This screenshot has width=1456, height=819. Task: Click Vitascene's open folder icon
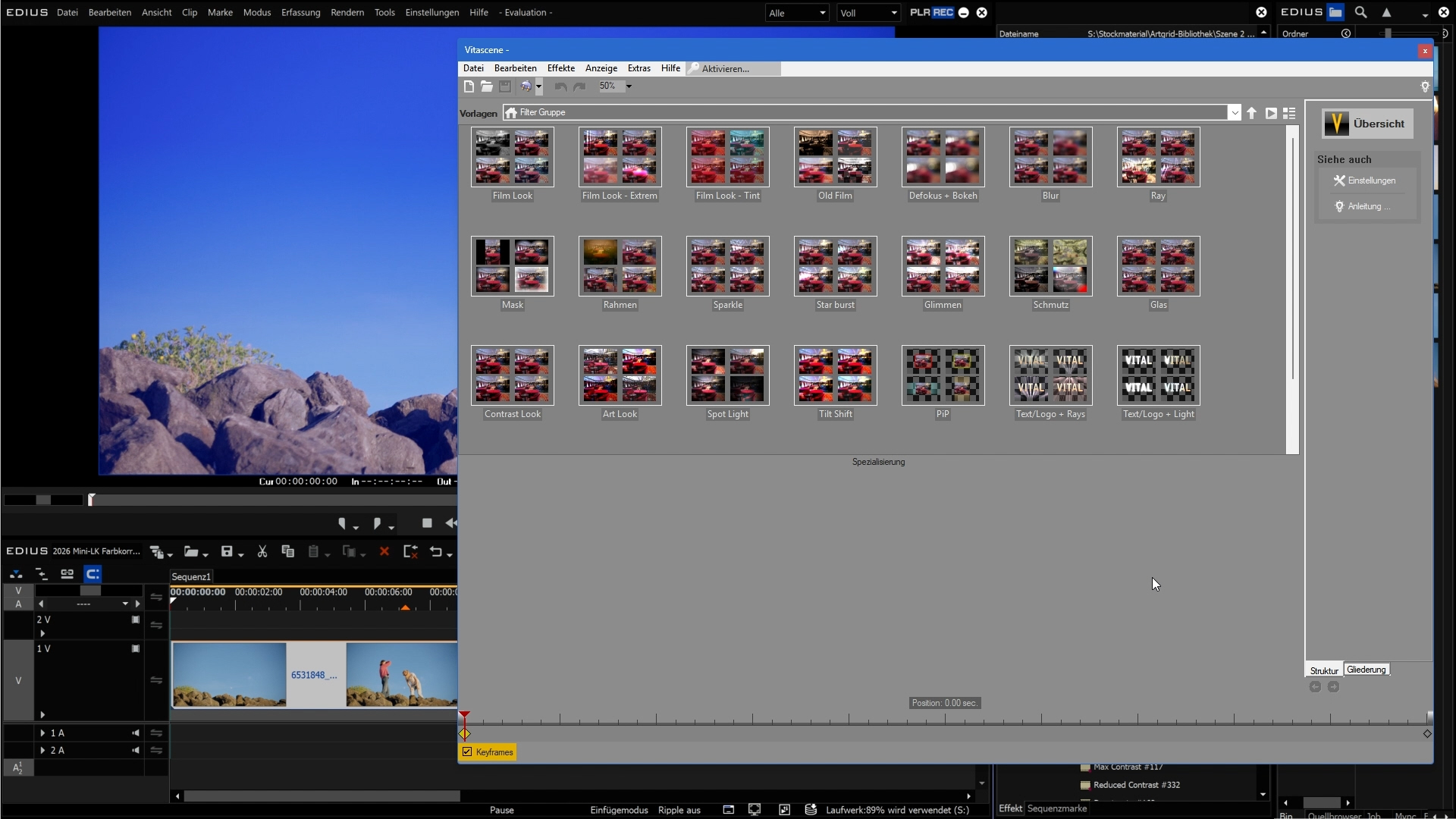(x=487, y=86)
